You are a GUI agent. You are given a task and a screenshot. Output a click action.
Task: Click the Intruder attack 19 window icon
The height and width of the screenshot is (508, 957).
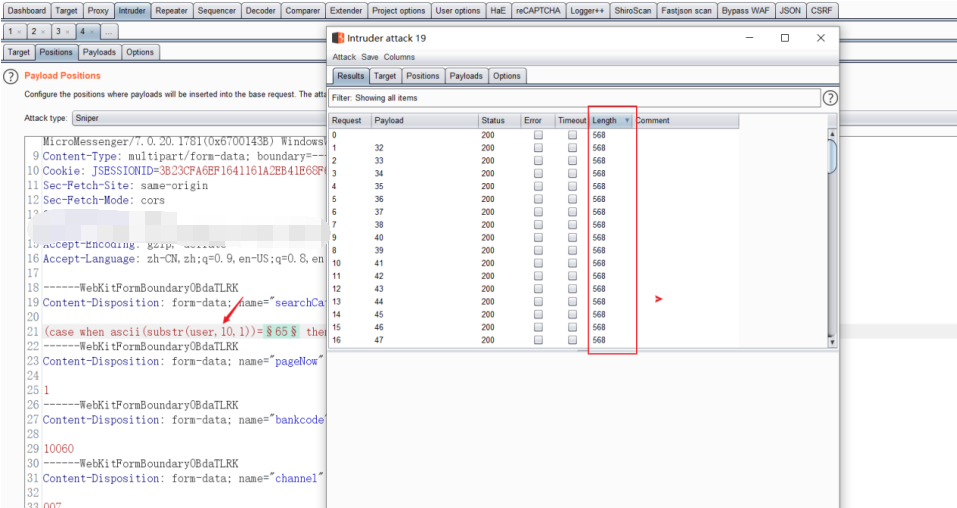[338, 38]
